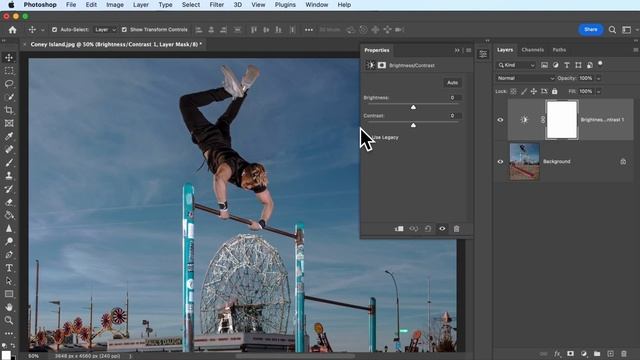Select the Dodge tool
This screenshot has height=360, width=640.
(x=9, y=241)
